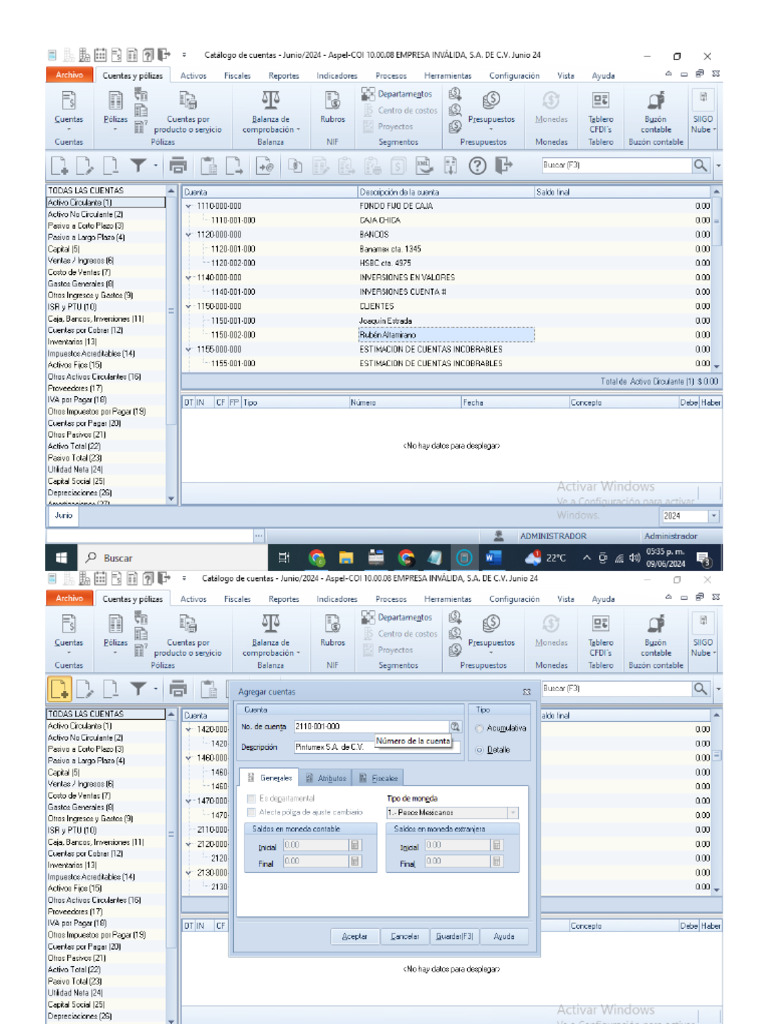The width and height of the screenshot is (768, 1024).
Task: Click the No. de cuenta field with 2110-001-000
Action: click(371, 726)
